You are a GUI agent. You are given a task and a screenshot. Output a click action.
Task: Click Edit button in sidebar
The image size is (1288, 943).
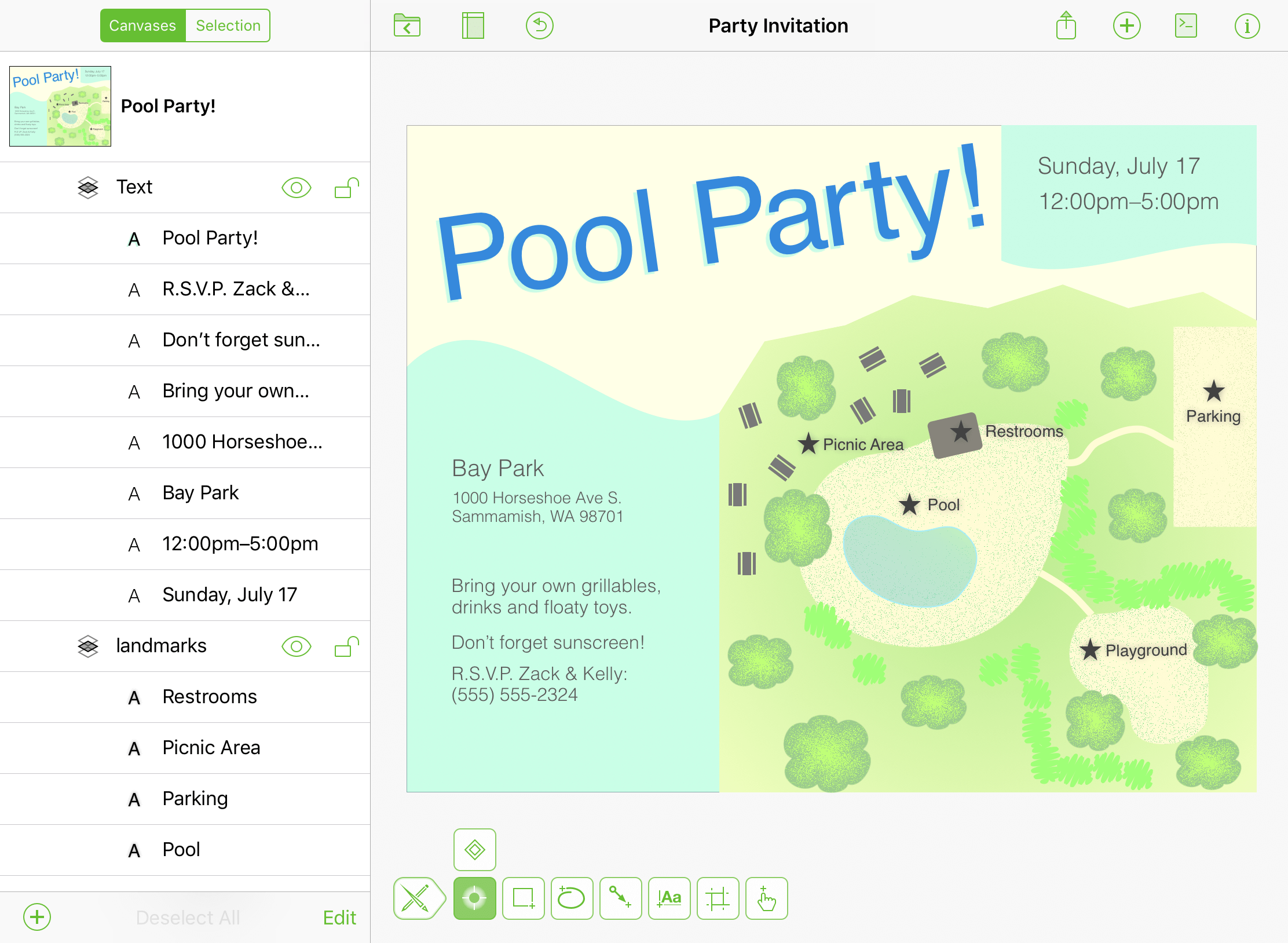[x=341, y=917]
